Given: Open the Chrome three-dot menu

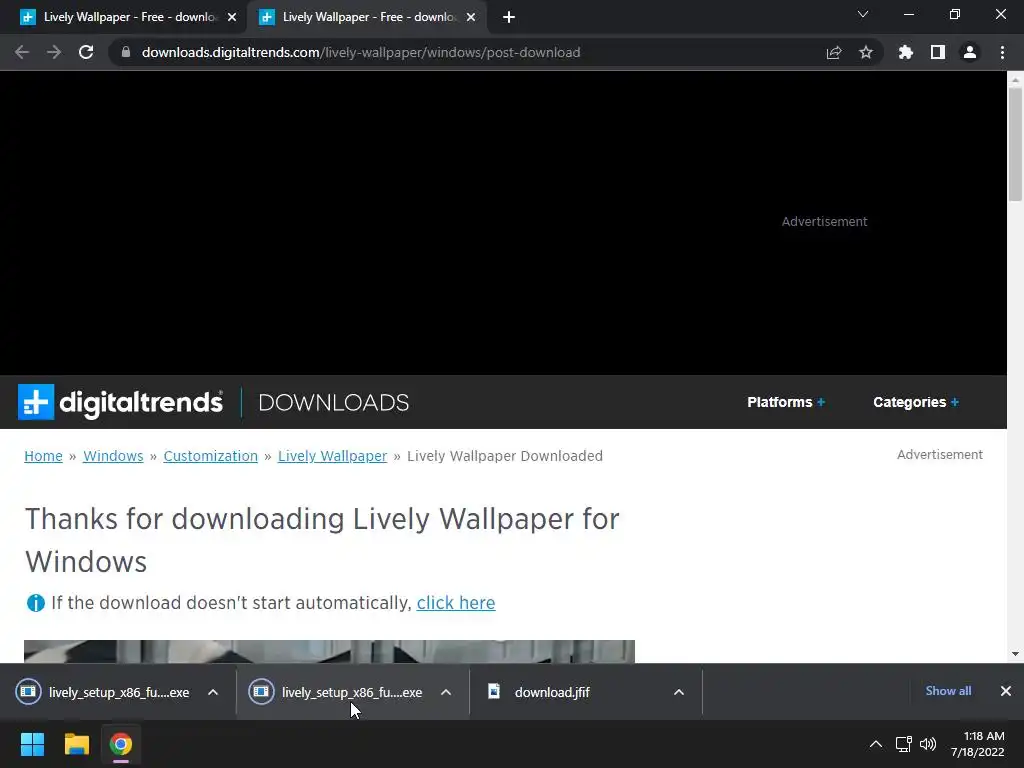Looking at the screenshot, I should pos(1002,52).
